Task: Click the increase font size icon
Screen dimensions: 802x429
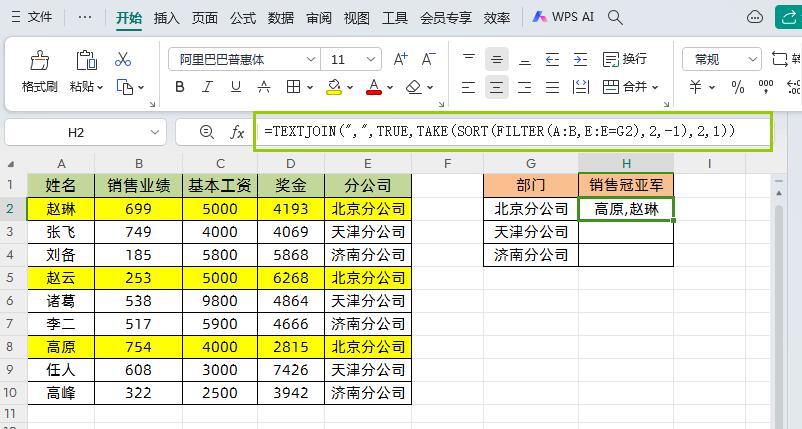Action: 400,59
